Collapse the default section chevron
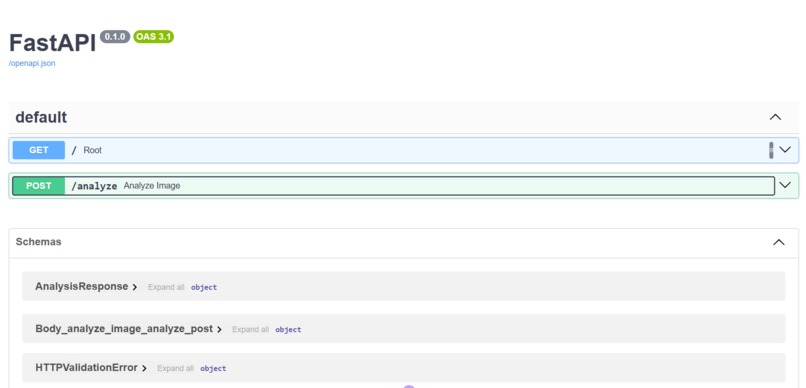The image size is (806, 388). tap(775, 117)
